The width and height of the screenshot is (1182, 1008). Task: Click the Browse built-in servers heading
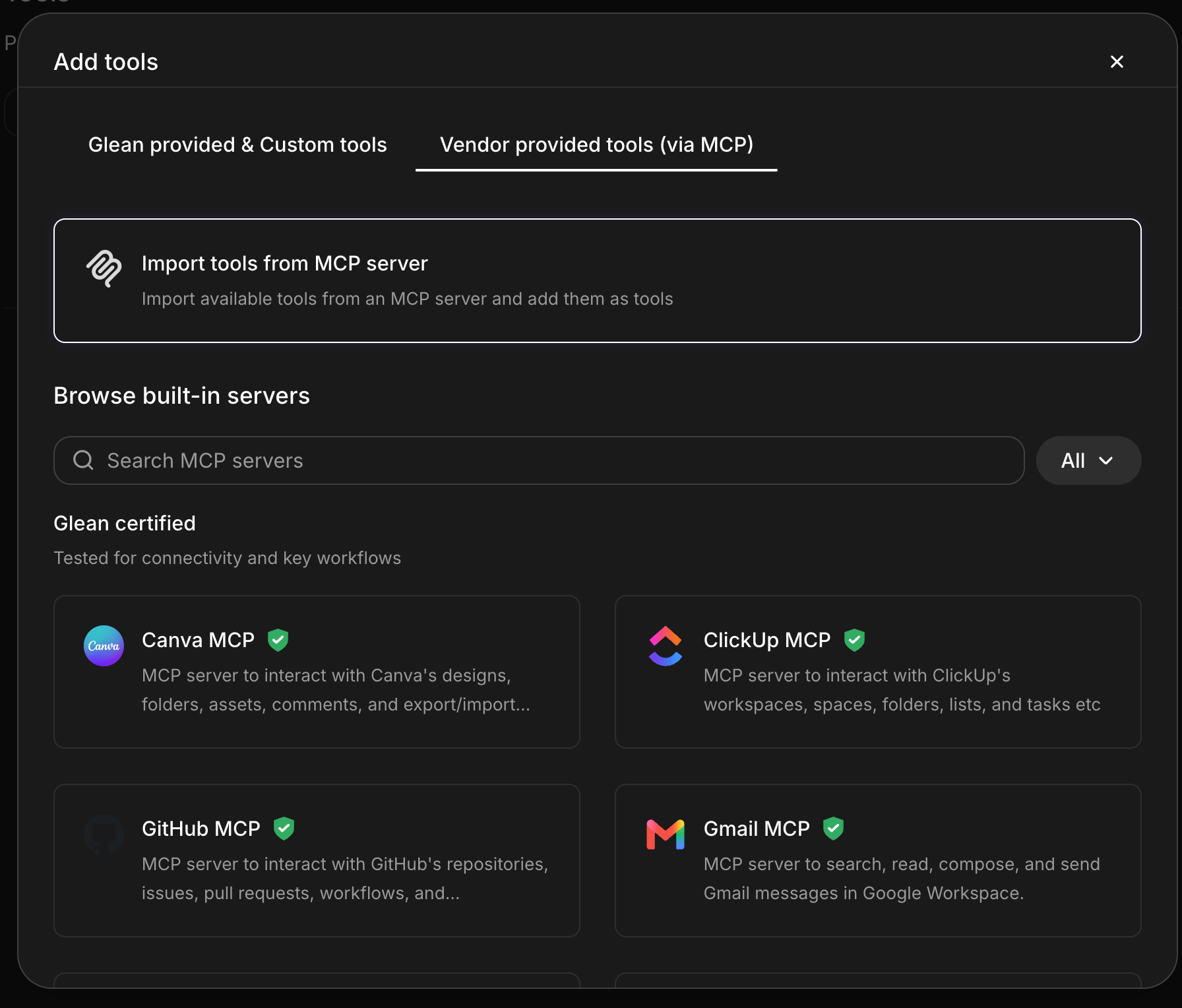point(181,396)
